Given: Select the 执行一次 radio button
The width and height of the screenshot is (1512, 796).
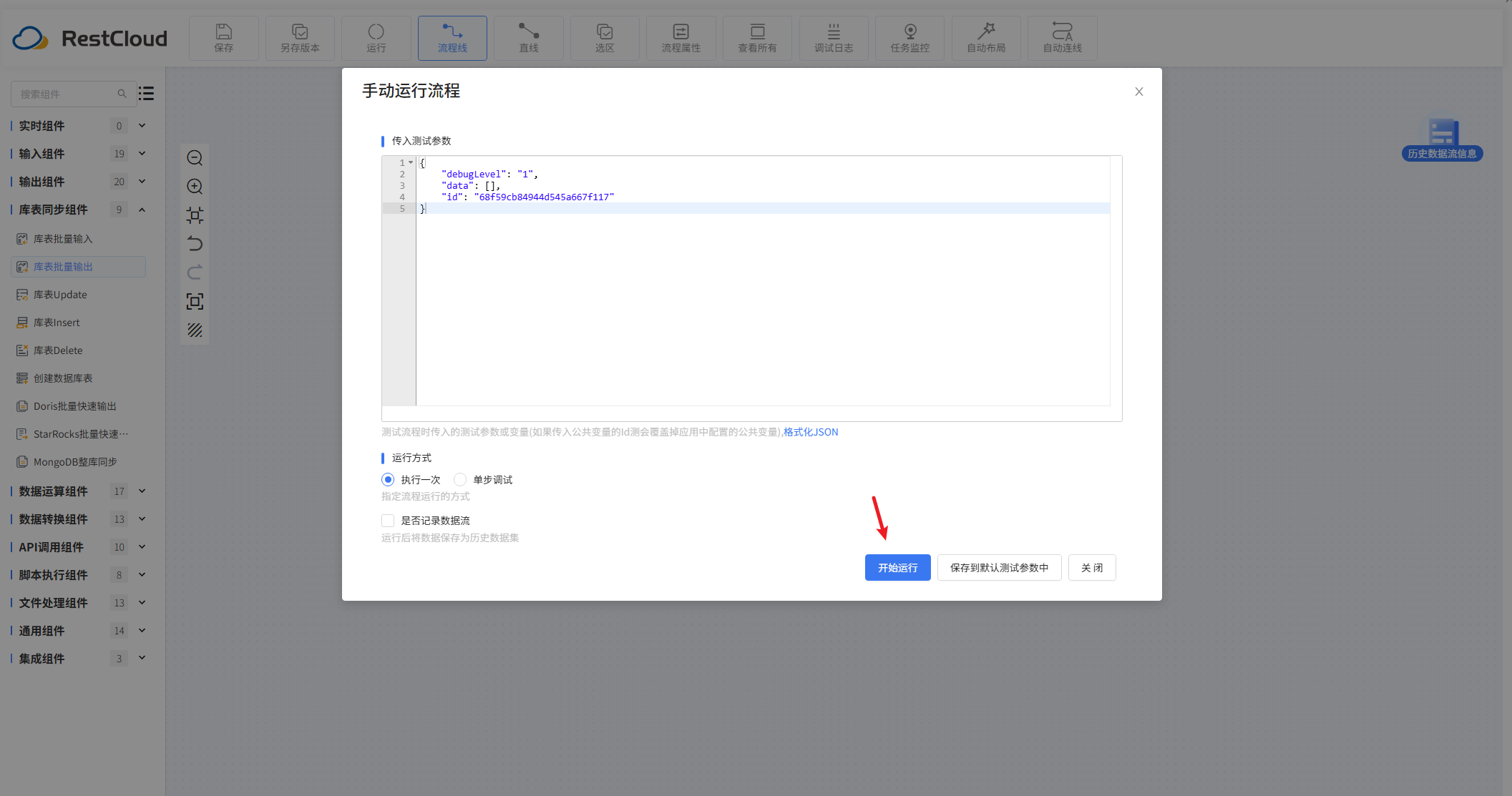Looking at the screenshot, I should pos(388,480).
